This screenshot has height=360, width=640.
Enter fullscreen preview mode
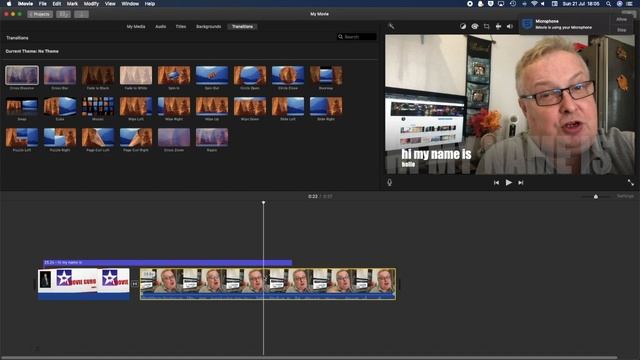tap(631, 182)
